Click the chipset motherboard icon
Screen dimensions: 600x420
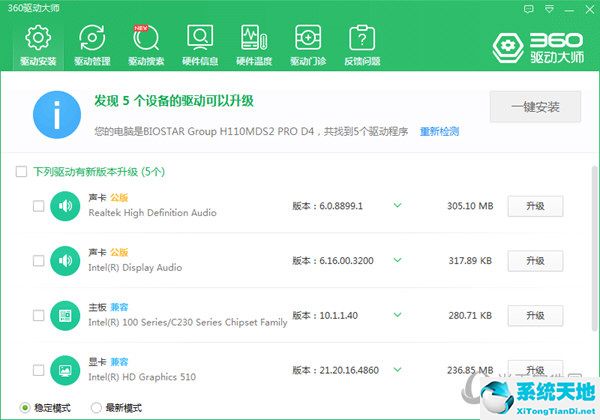click(65, 315)
